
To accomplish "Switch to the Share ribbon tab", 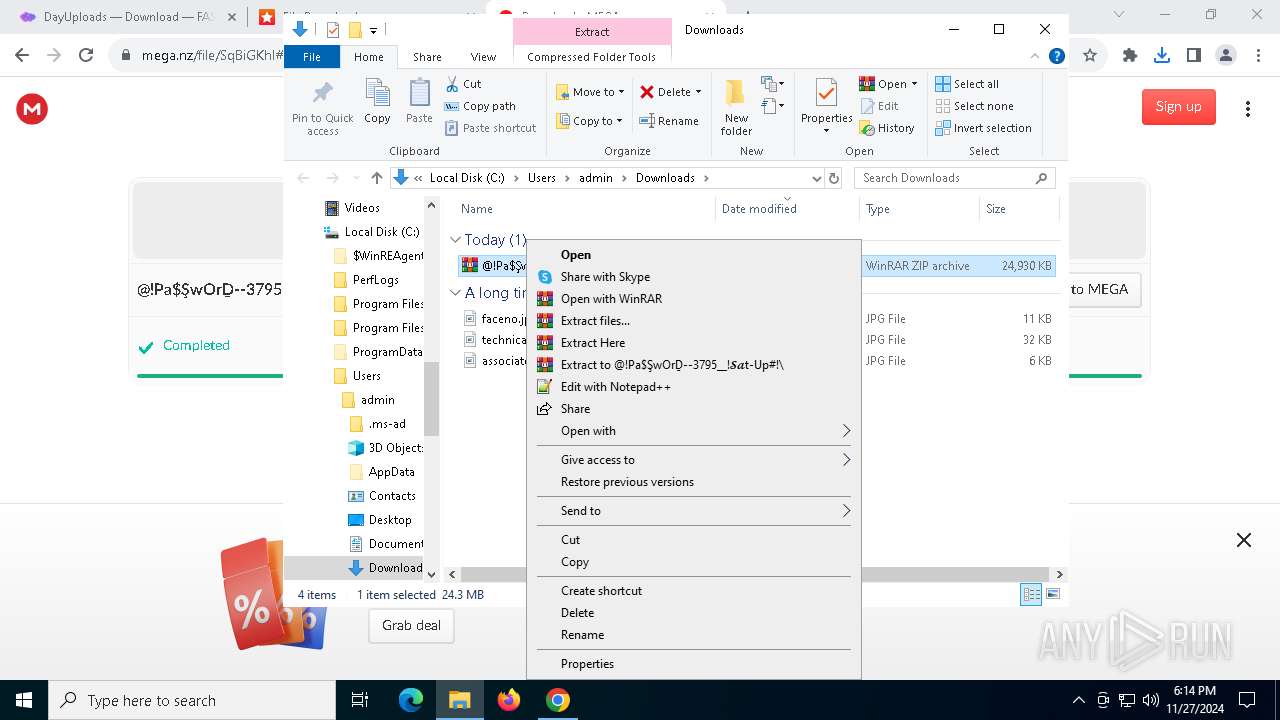I will 427,57.
